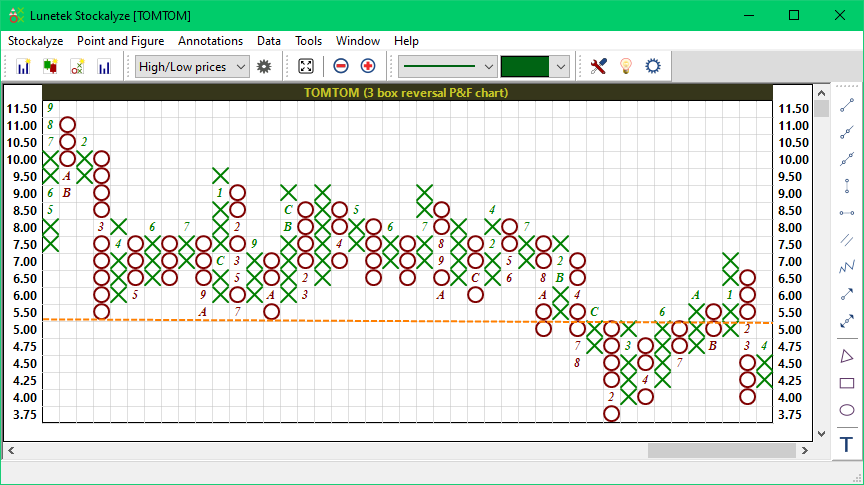The height and width of the screenshot is (485, 864).
Task: Open the Point and Figure menu
Action: (121, 41)
